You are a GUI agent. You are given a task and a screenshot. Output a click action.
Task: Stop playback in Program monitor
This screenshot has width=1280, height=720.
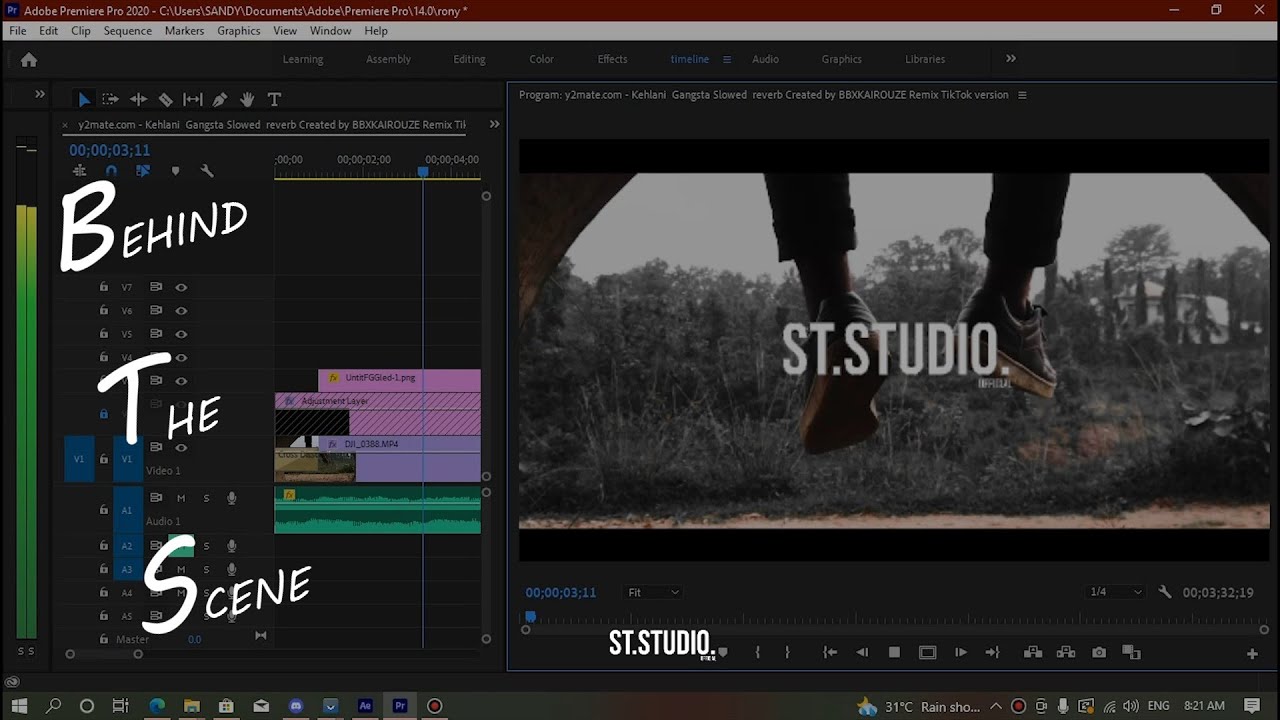point(895,652)
